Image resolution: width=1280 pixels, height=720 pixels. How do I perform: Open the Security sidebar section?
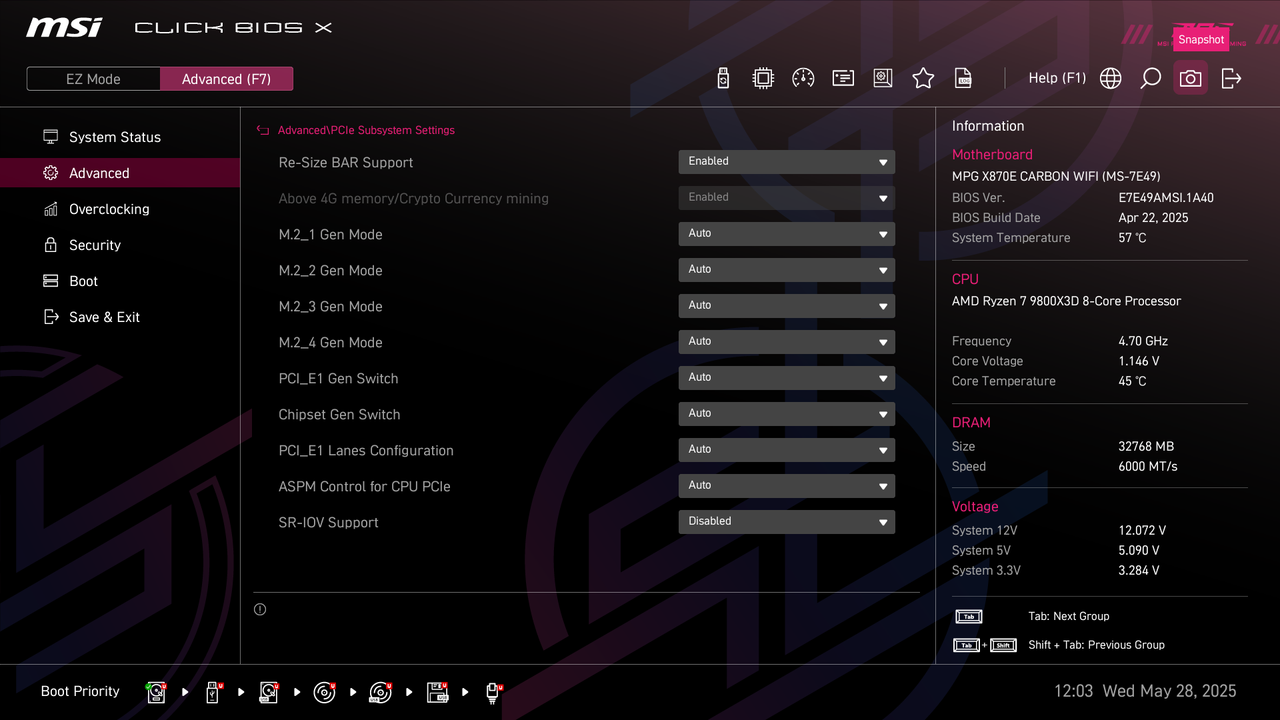(x=120, y=245)
